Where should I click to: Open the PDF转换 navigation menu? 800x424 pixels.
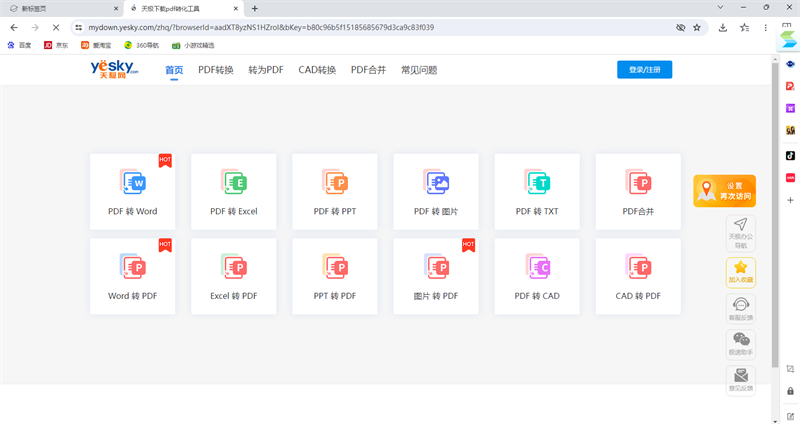point(216,70)
